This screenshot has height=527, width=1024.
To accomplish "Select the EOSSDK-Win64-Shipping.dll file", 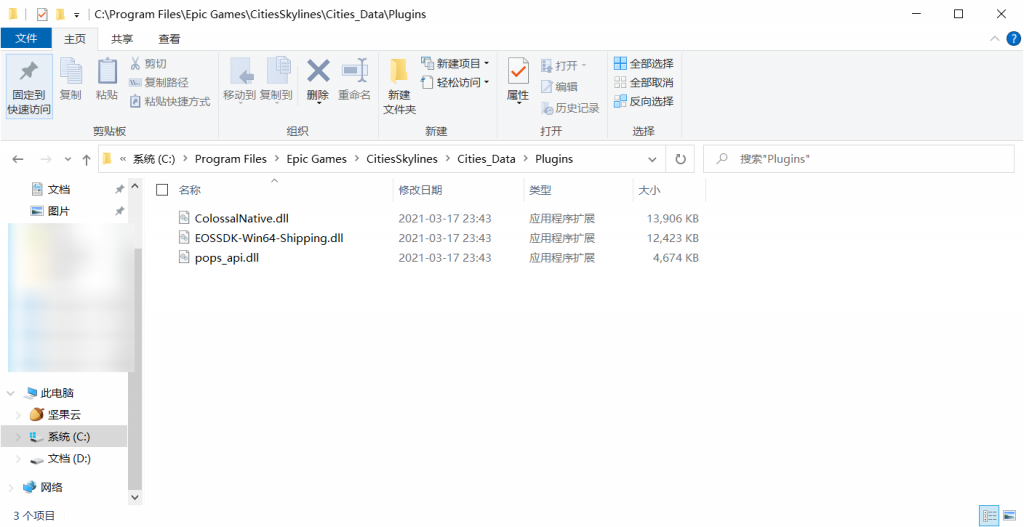I will point(269,238).
